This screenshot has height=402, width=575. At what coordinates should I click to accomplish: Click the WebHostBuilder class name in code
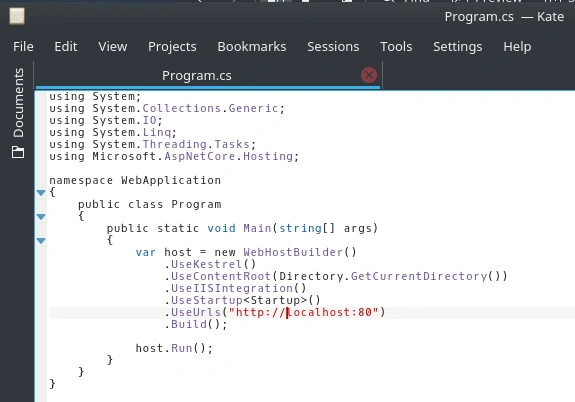[x=293, y=252]
